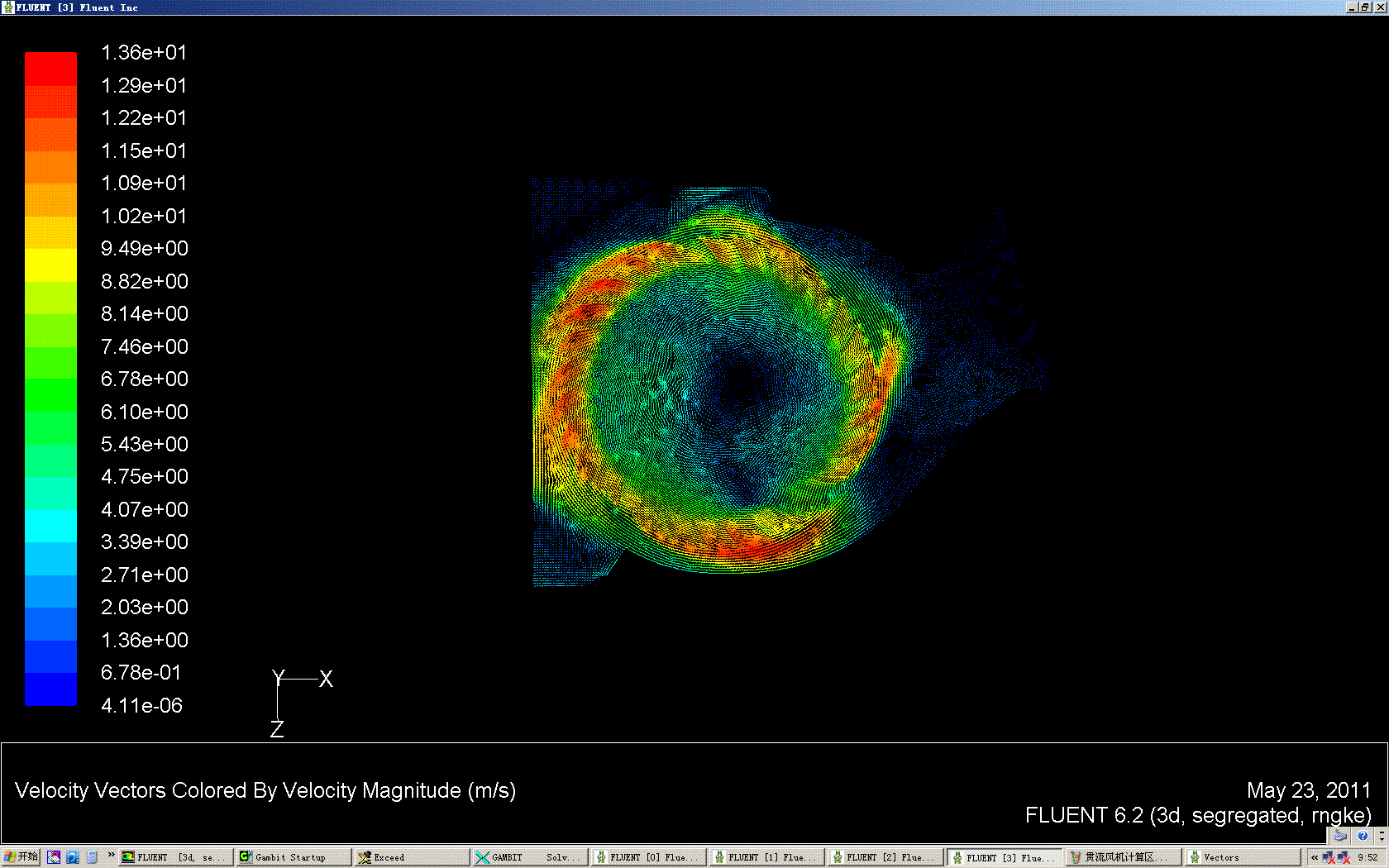Viewport: 1389px width, 868px height.
Task: Switch to FLUENT [1] taskbar window
Action: 766,857
